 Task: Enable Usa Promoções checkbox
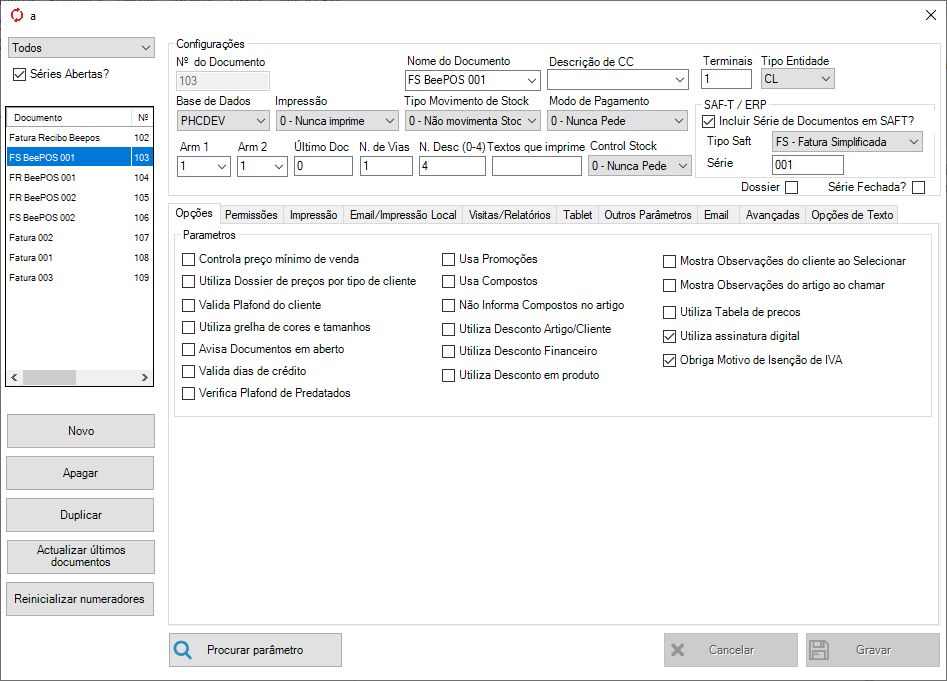coord(449,259)
